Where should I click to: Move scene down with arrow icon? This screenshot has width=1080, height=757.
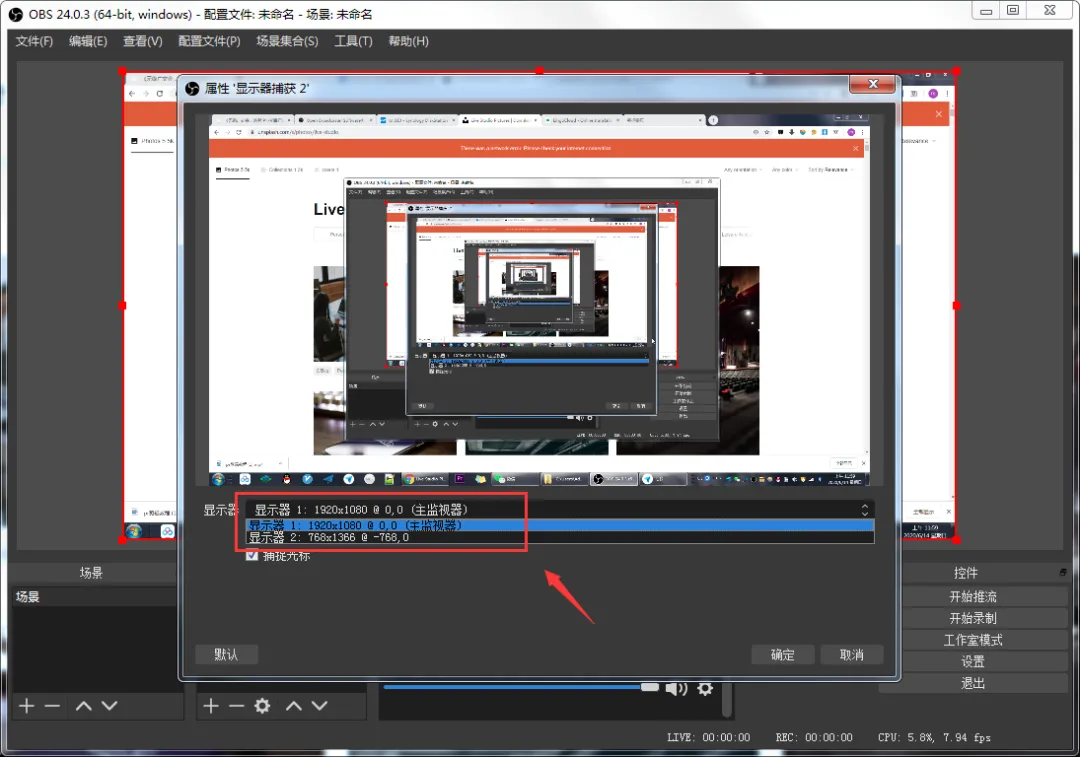tap(110, 706)
